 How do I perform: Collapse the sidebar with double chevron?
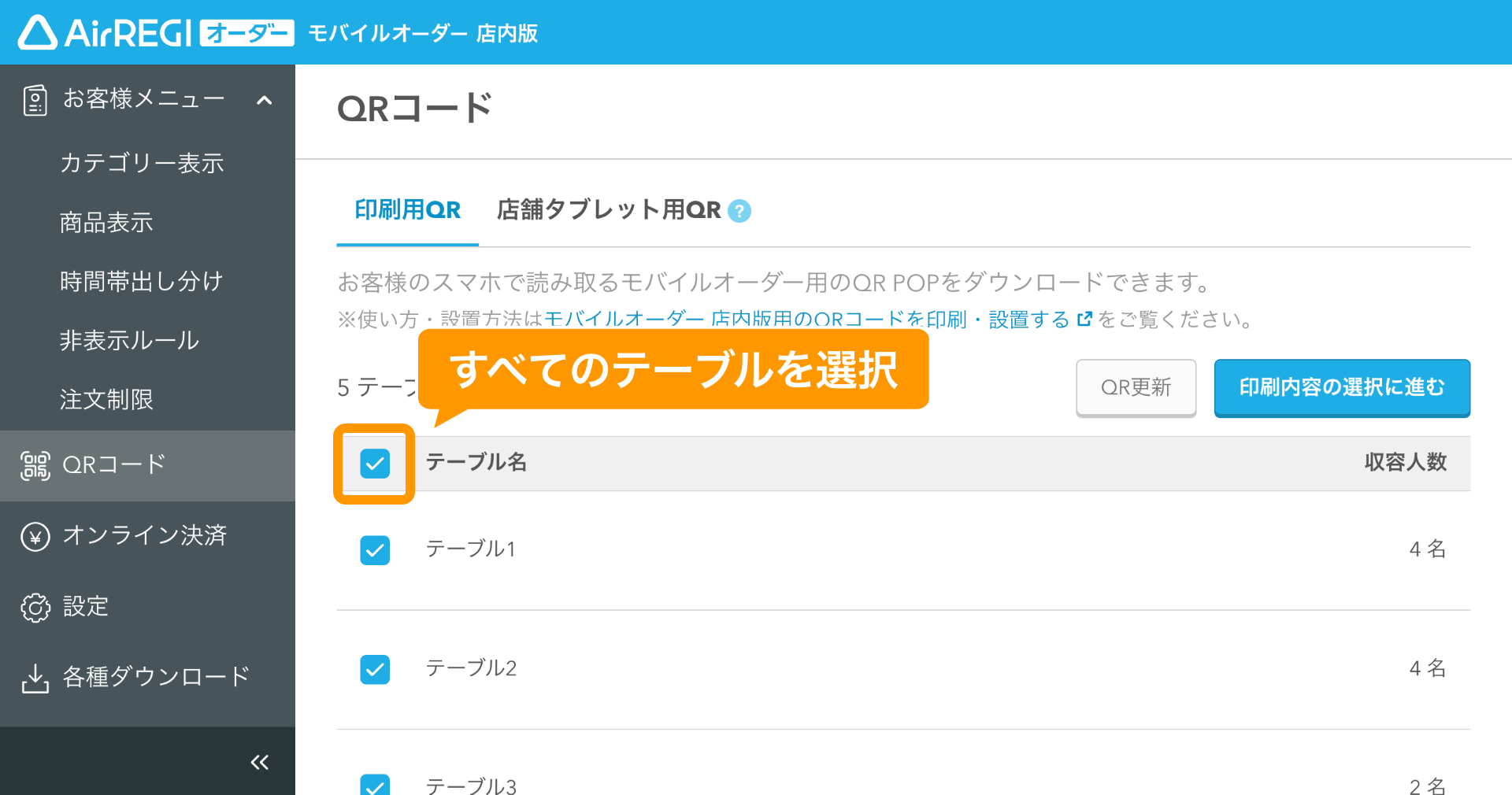click(260, 762)
